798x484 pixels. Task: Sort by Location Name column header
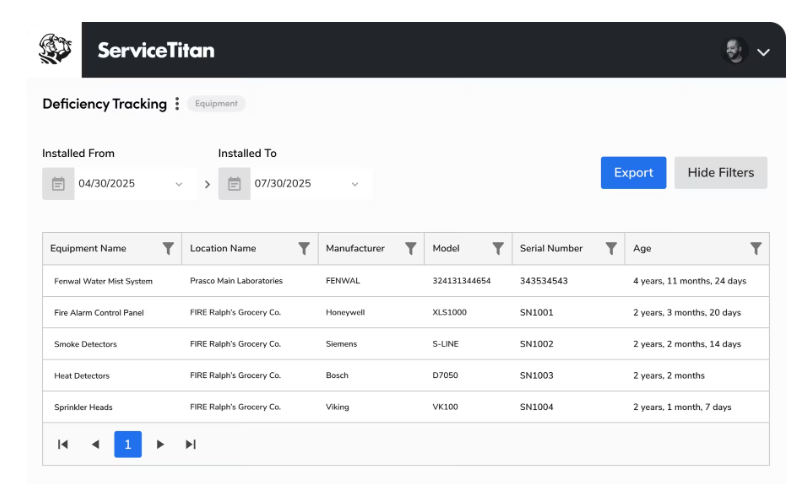[223, 248]
